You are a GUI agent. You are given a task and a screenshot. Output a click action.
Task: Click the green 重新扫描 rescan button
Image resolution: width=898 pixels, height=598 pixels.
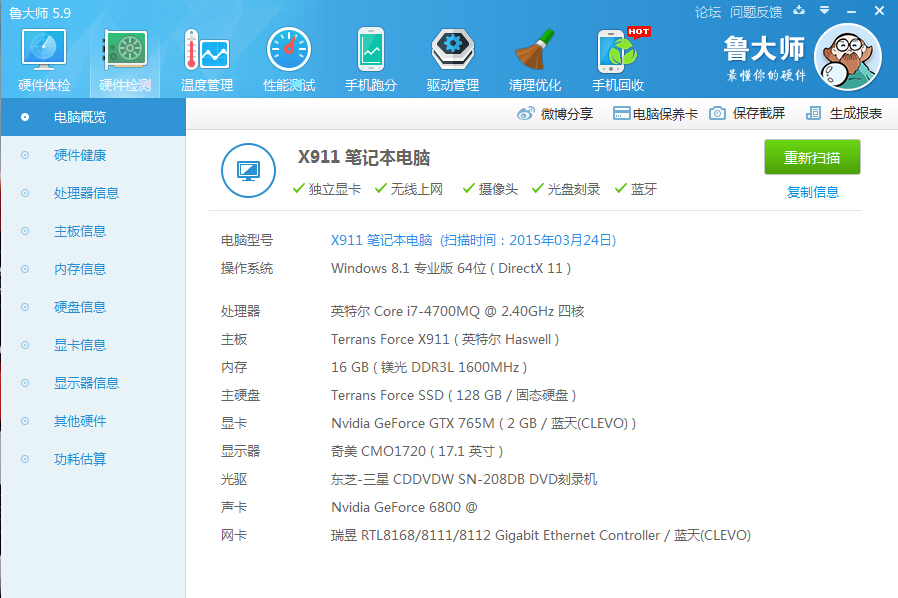(812, 157)
